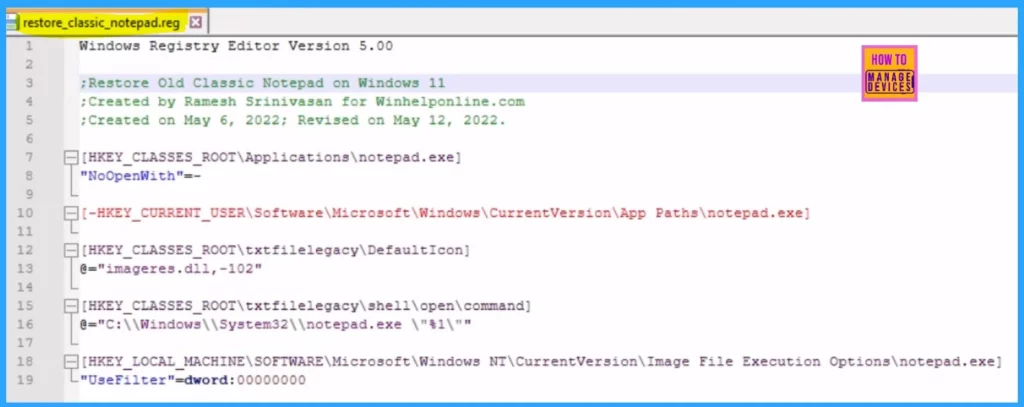Click the @="imageres.dll,-102" line

tap(170, 269)
